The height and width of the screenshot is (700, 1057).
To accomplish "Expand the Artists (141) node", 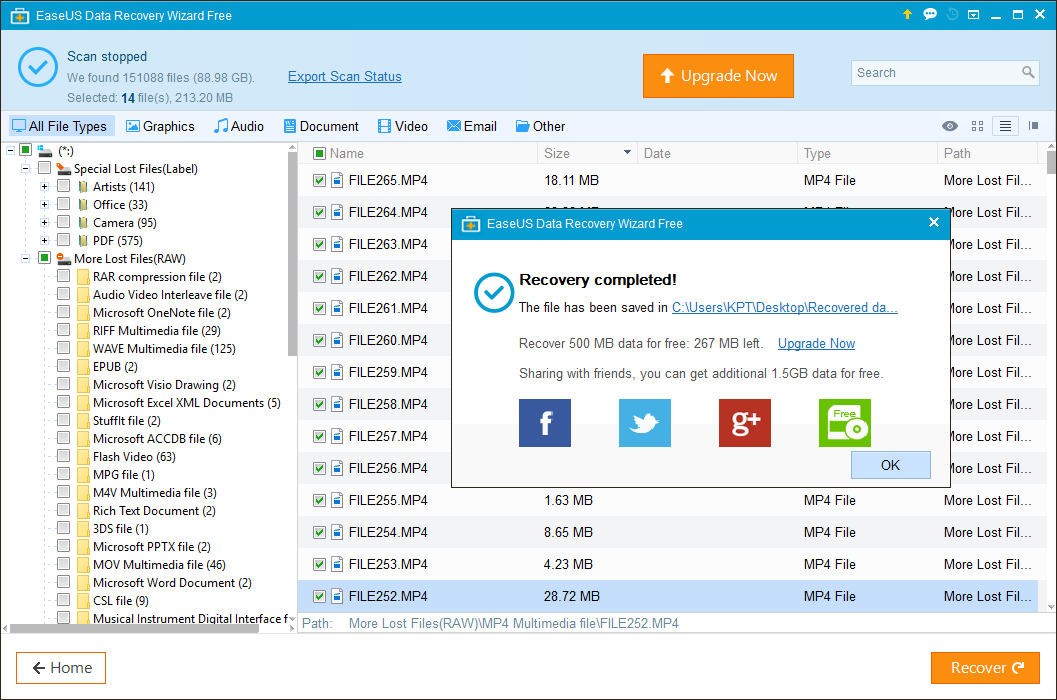I will coord(44,186).
